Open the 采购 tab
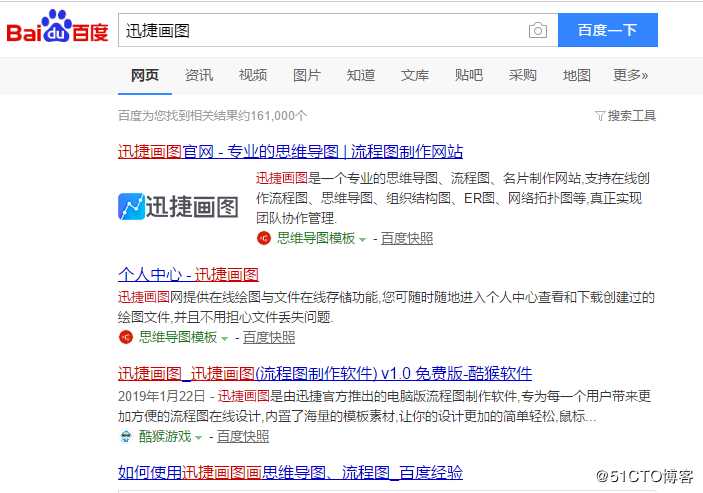Screen dimensions: 703x493 tap(522, 75)
